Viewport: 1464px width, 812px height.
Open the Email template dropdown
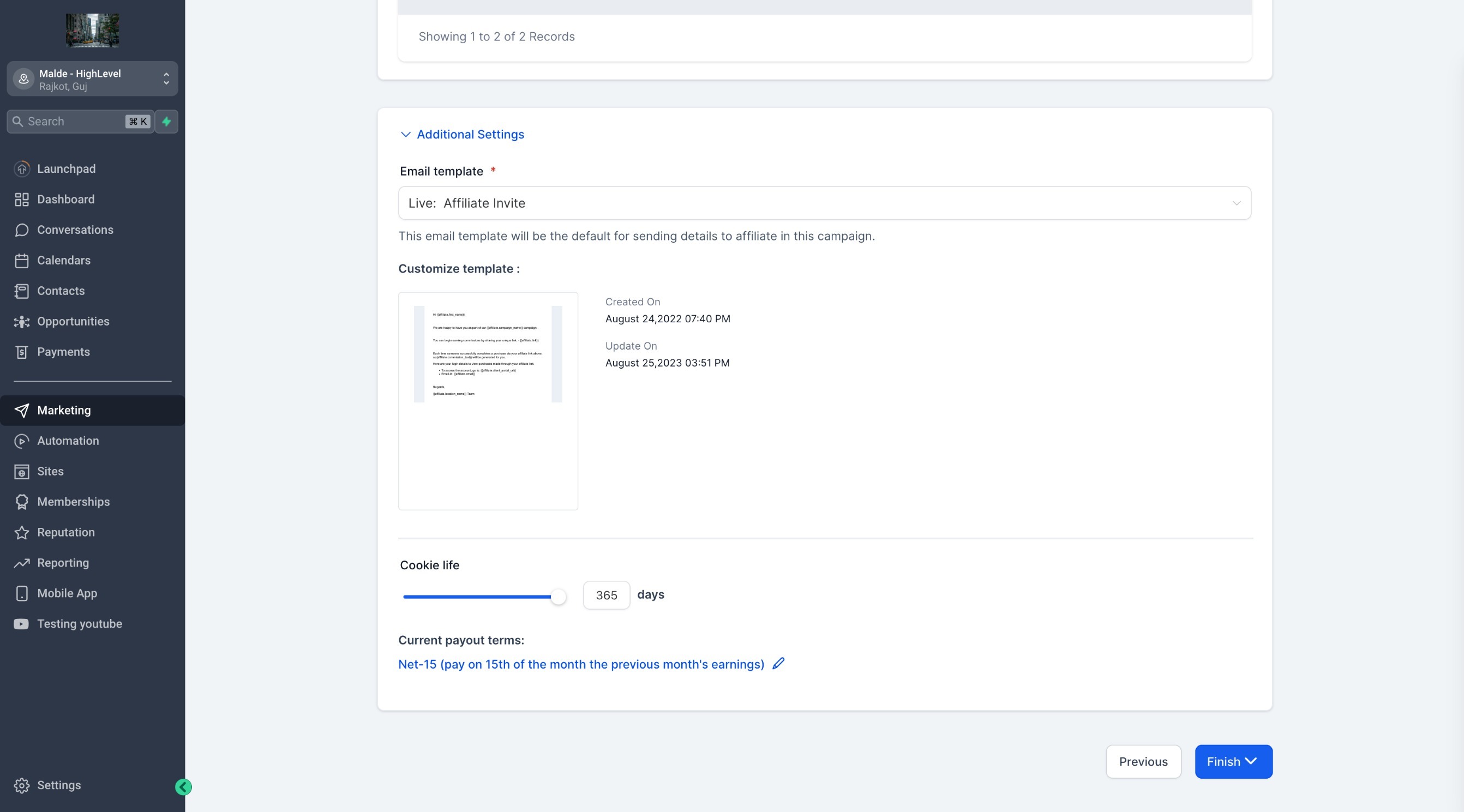(x=824, y=203)
